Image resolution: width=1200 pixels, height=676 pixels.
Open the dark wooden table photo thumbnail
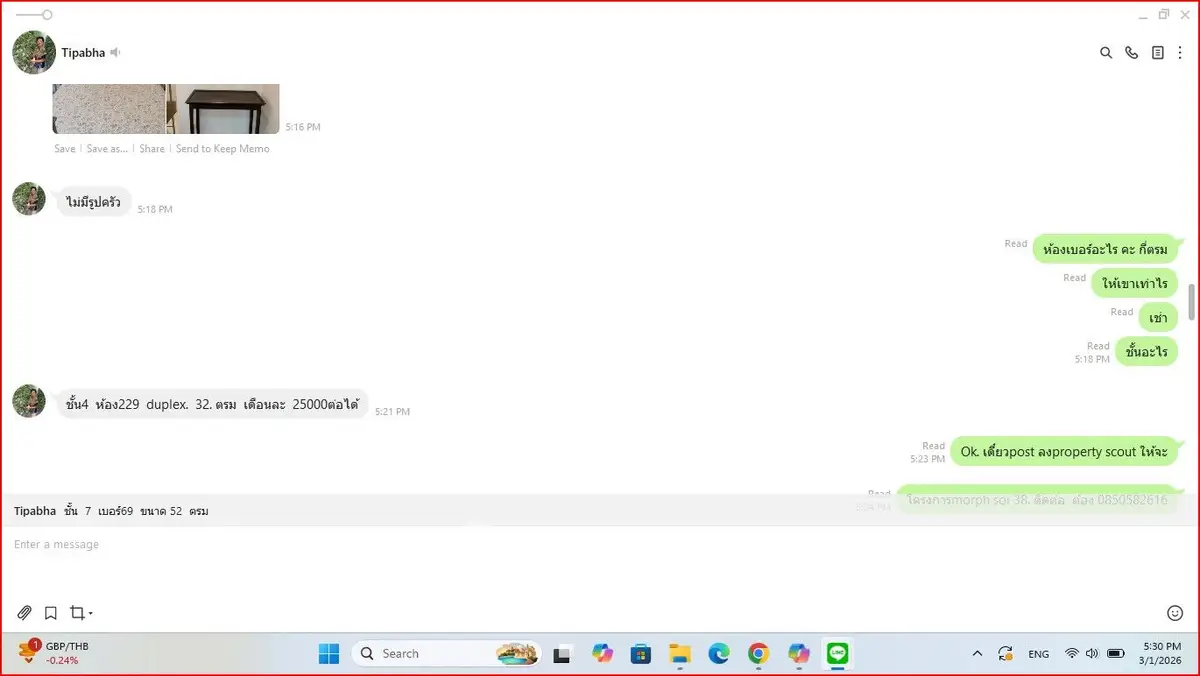tap(224, 109)
